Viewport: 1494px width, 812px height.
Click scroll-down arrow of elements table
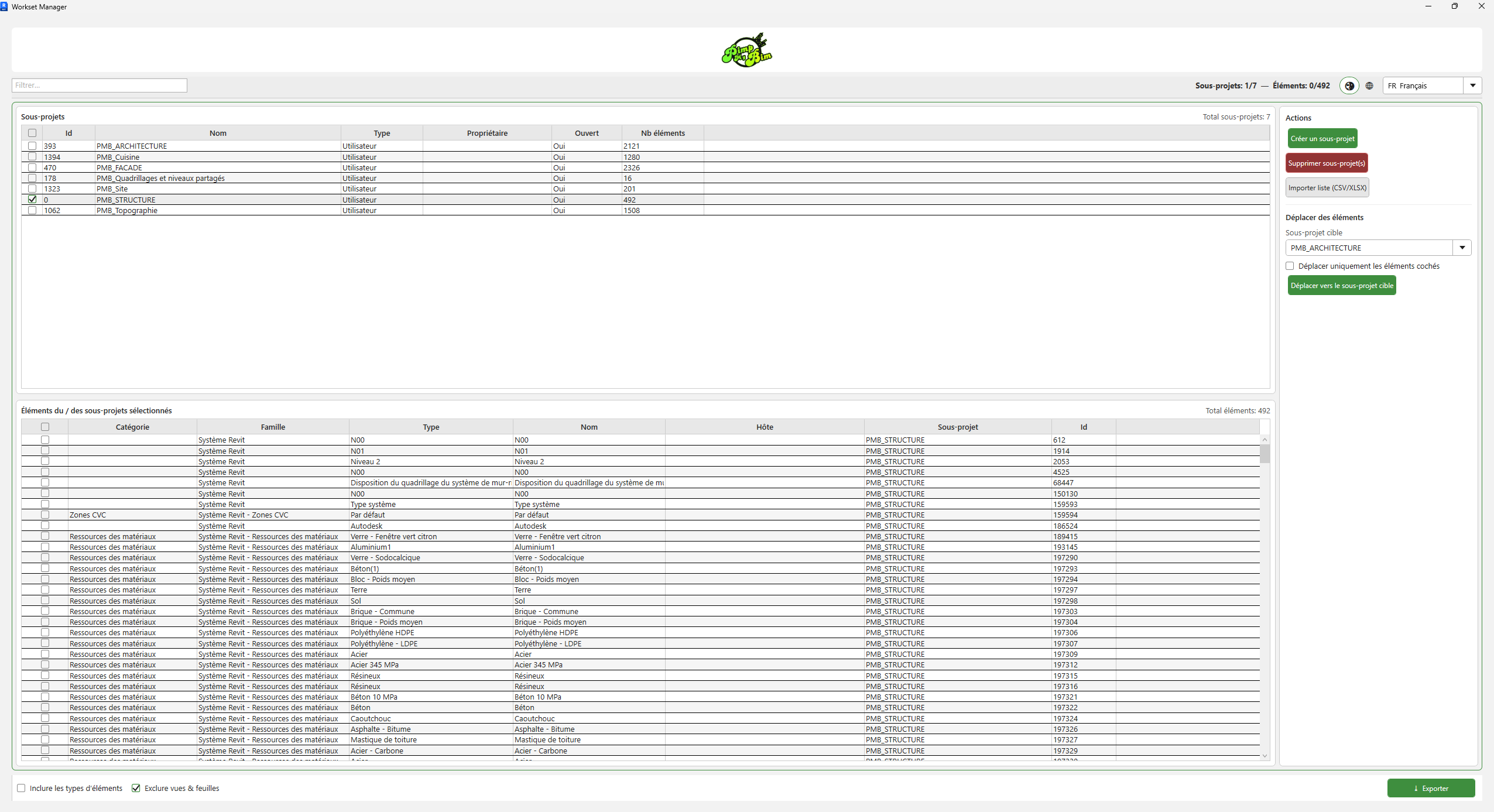[x=1265, y=756]
